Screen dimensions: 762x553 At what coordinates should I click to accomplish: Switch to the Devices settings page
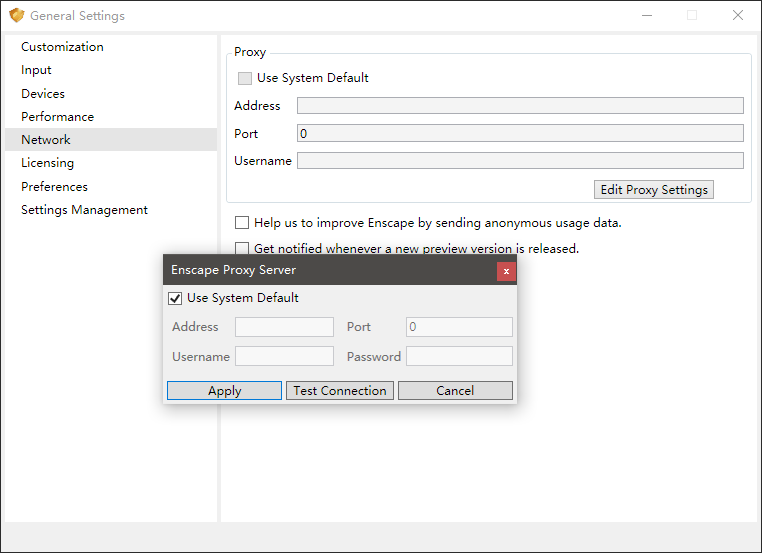111,93
